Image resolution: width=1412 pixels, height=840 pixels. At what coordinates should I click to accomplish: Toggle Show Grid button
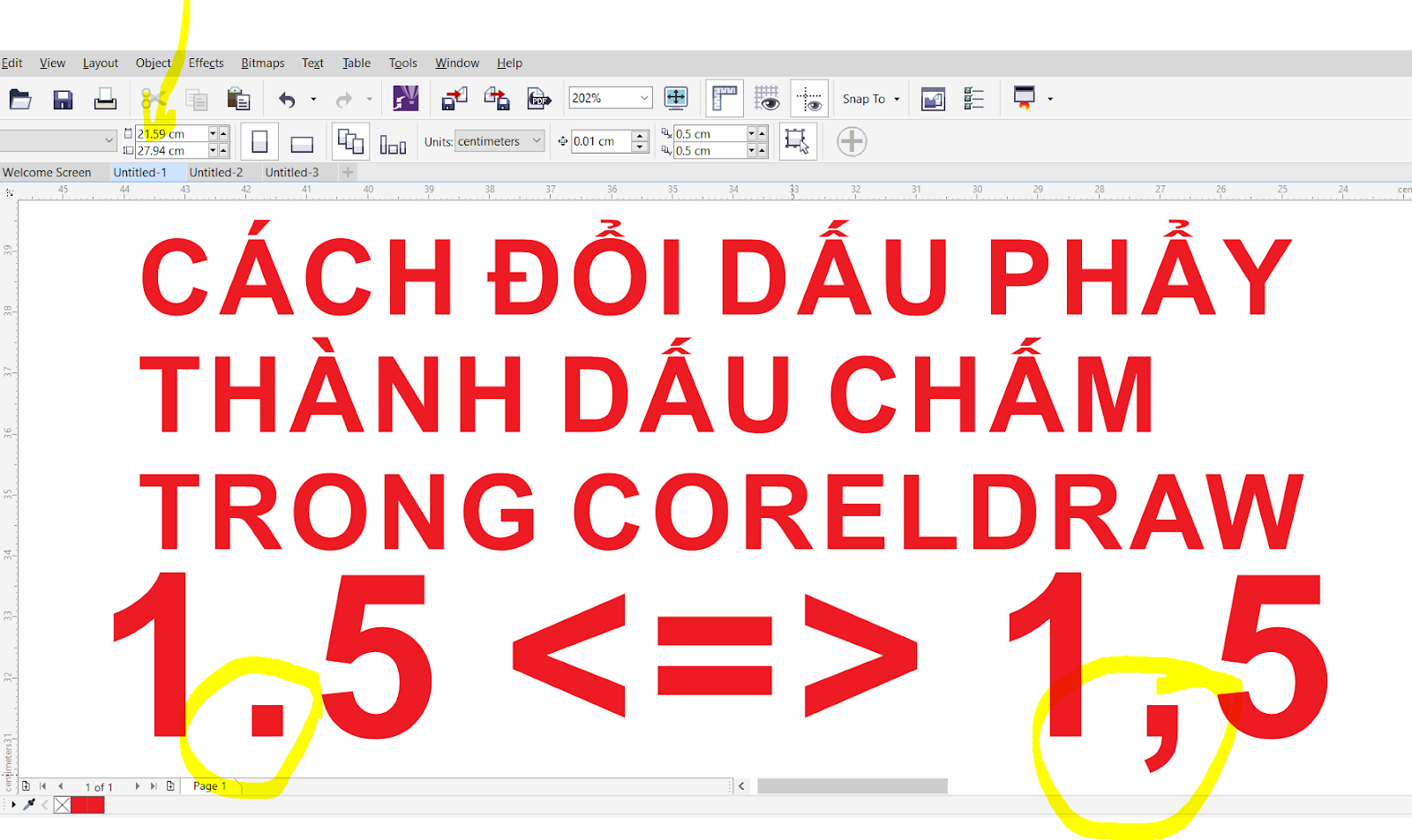click(766, 98)
